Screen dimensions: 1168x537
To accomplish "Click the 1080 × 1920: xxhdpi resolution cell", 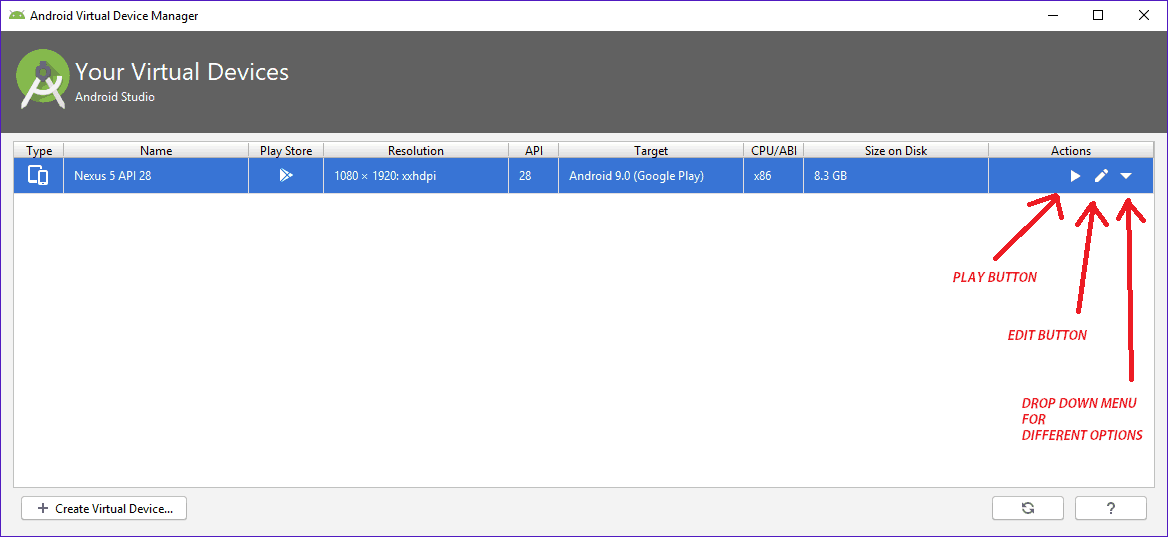I will pyautogui.click(x=416, y=176).
